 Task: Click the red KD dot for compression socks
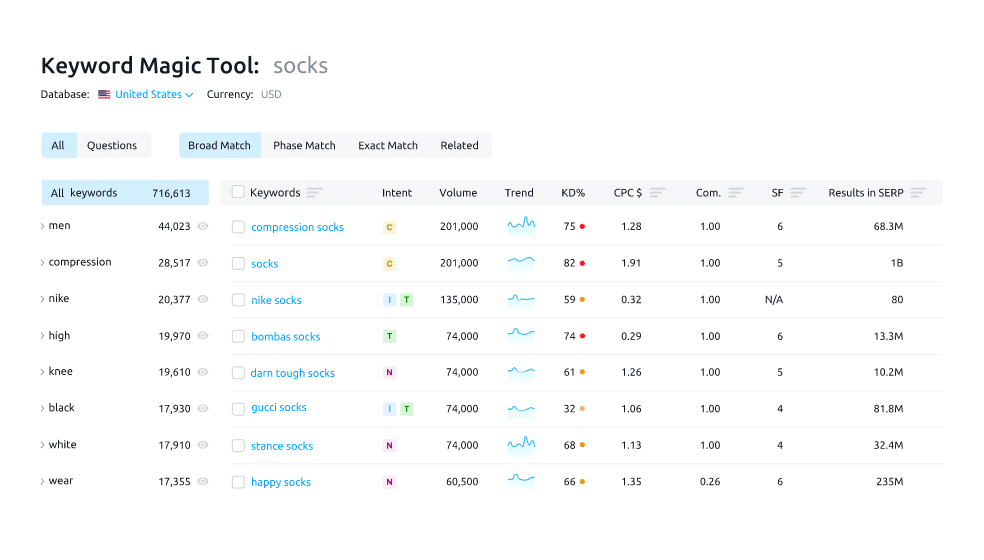coord(582,227)
